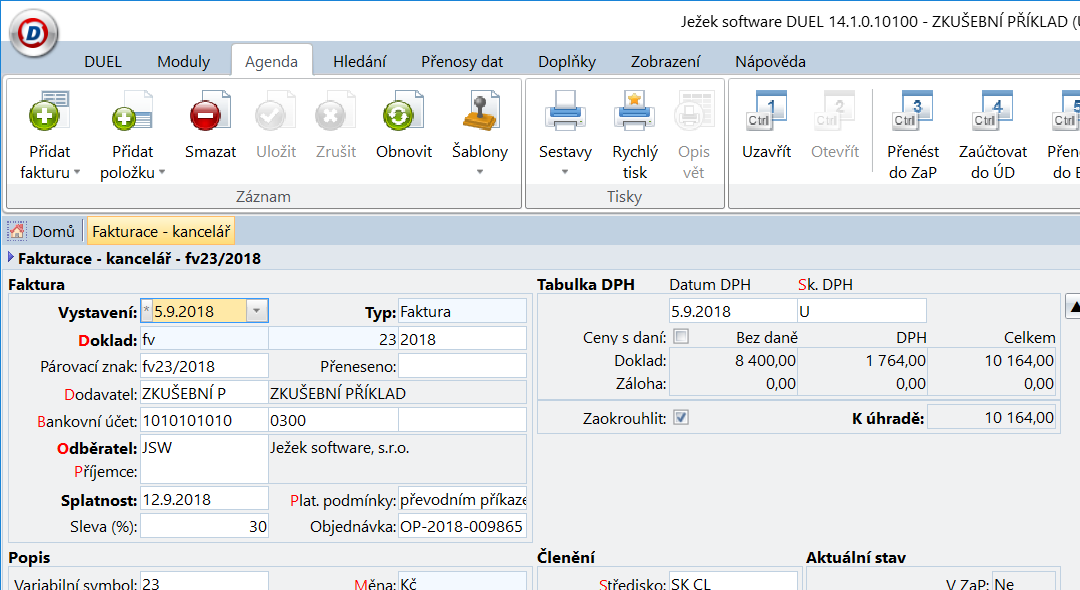Collapse the Fakturace - kancelář header triangle

click(x=10, y=257)
